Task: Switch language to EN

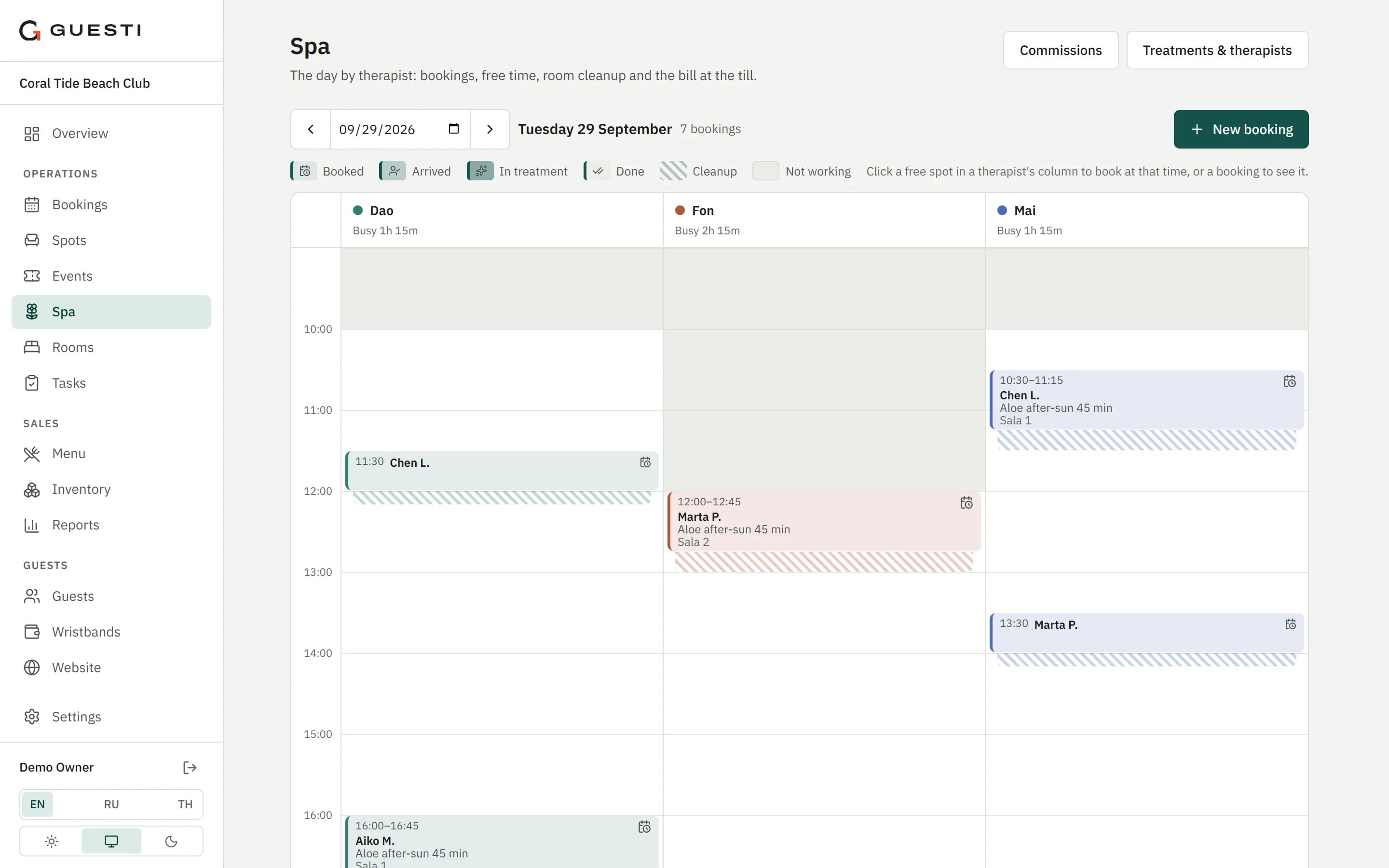Action: coord(37,804)
